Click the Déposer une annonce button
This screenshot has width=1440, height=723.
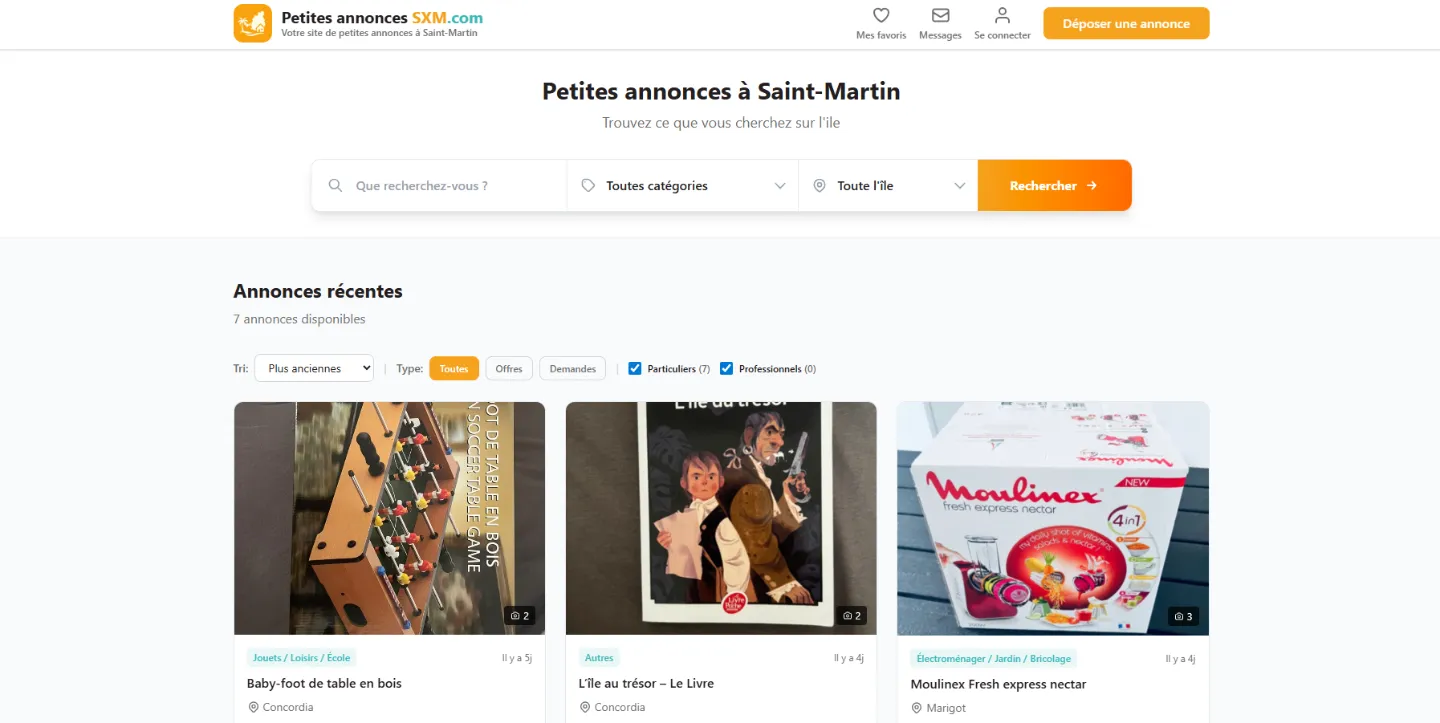[1126, 22]
